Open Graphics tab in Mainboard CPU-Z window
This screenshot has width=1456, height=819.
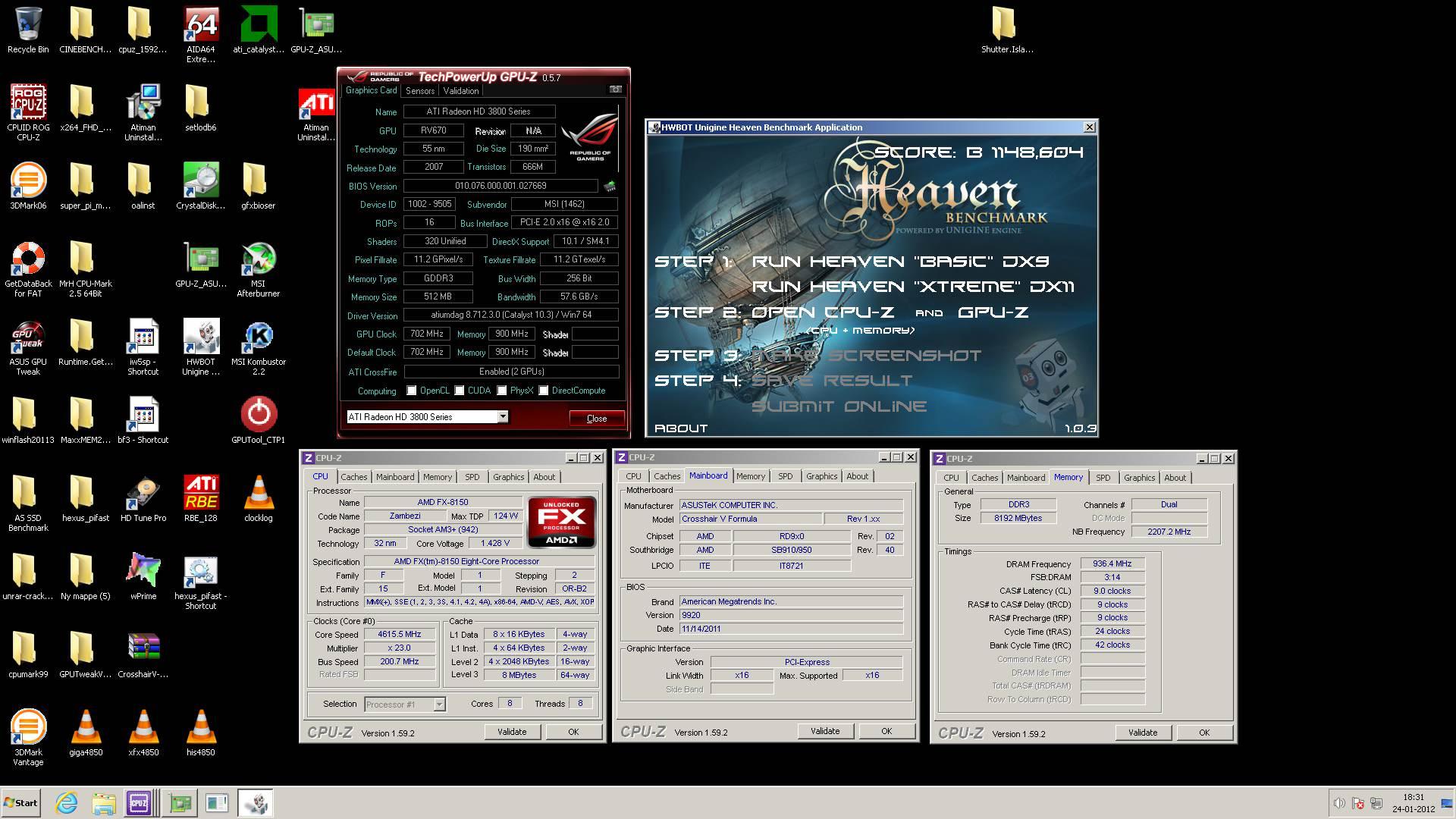click(822, 476)
